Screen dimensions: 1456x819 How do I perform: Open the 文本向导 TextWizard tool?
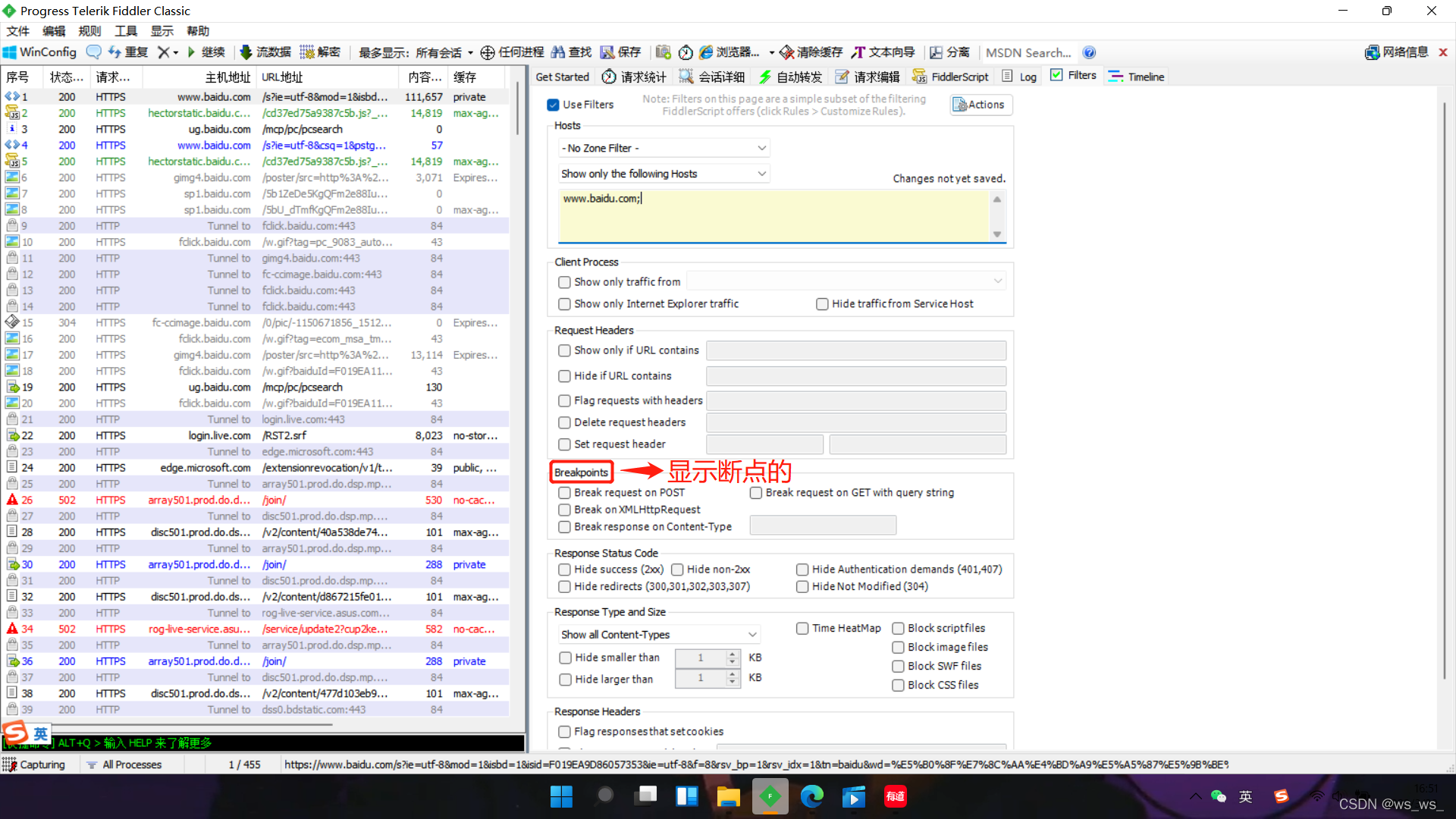click(x=883, y=52)
